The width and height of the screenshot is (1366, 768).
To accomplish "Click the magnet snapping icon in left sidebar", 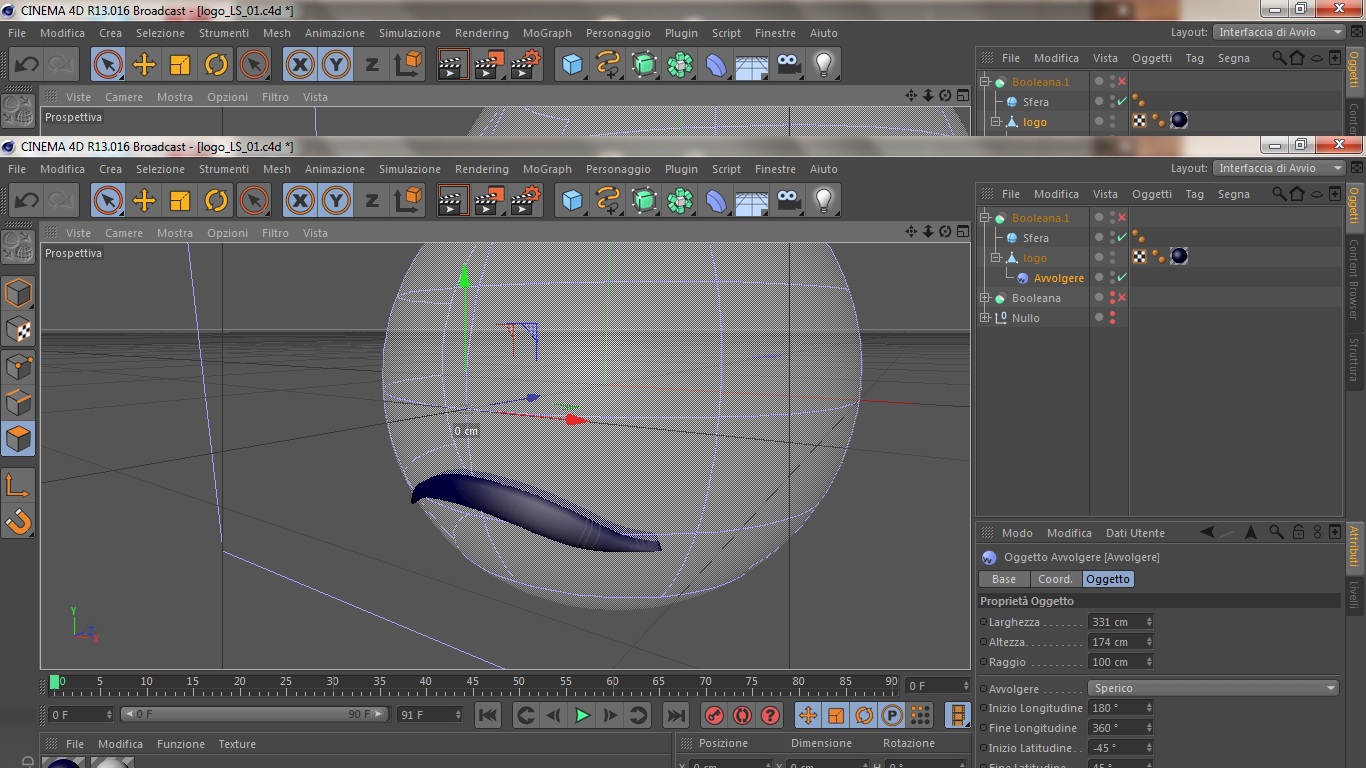I will coord(18,521).
